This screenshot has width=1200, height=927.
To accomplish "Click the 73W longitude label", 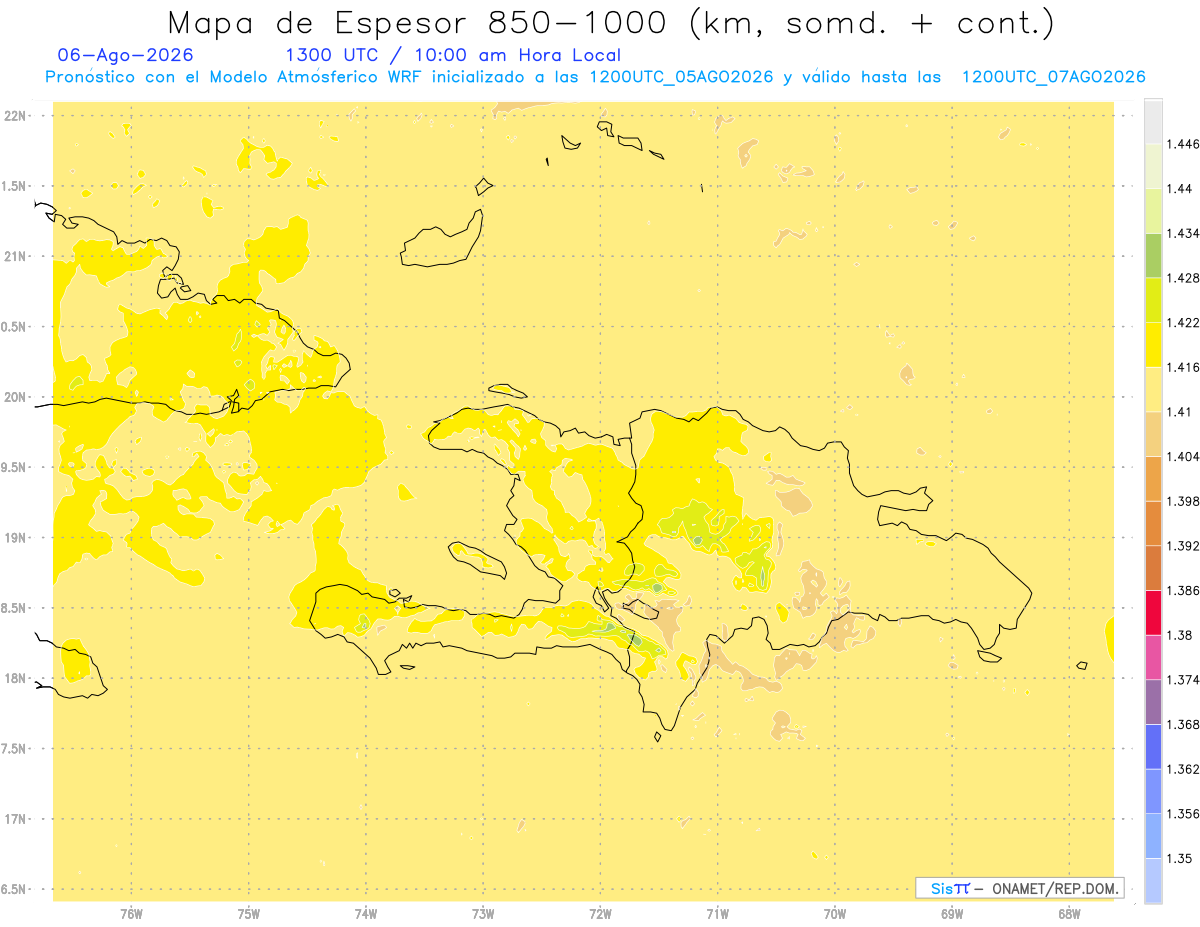I will 483,913.
